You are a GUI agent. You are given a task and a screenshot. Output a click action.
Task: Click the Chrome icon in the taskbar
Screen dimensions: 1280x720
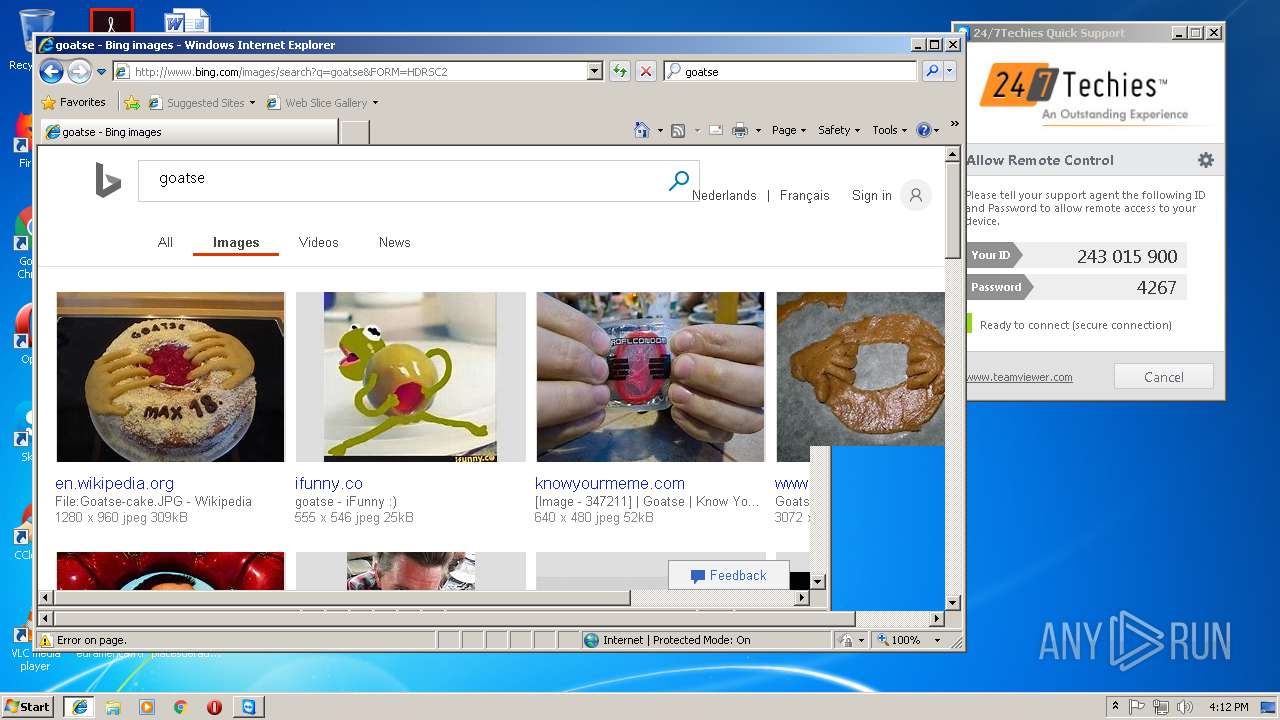pos(180,706)
